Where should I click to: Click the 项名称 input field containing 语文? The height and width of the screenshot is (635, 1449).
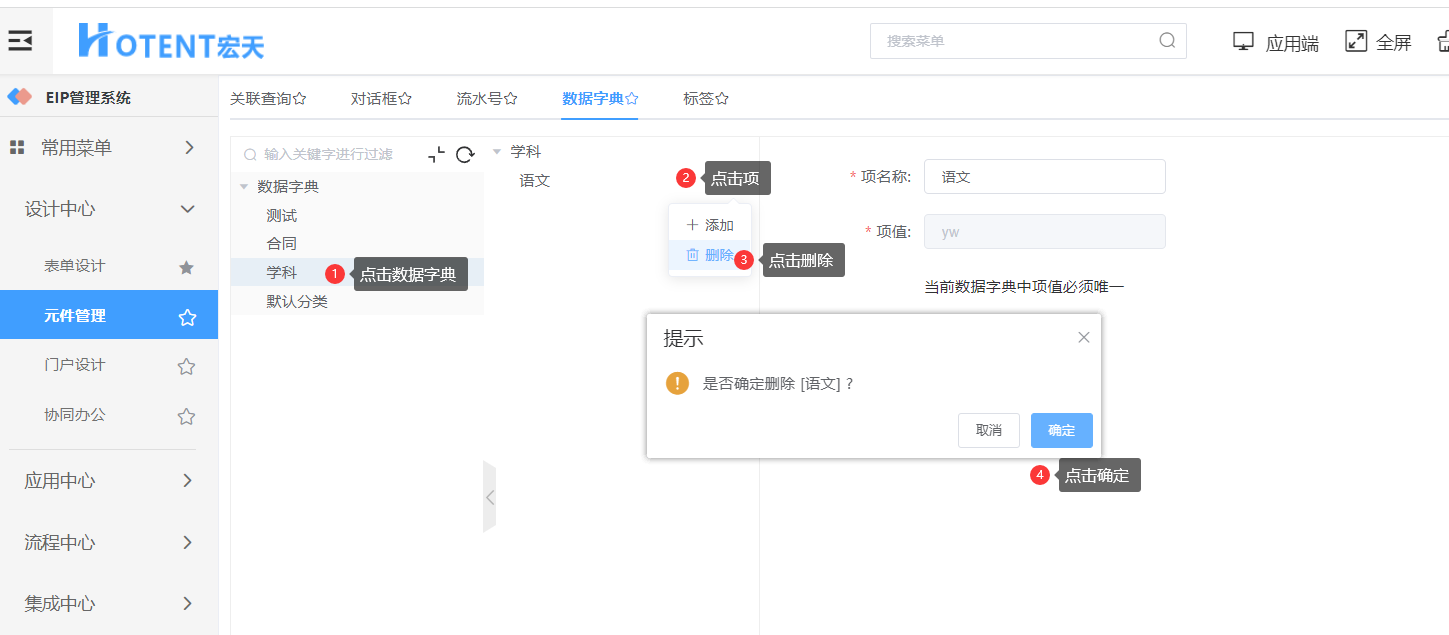pyautogui.click(x=1044, y=177)
